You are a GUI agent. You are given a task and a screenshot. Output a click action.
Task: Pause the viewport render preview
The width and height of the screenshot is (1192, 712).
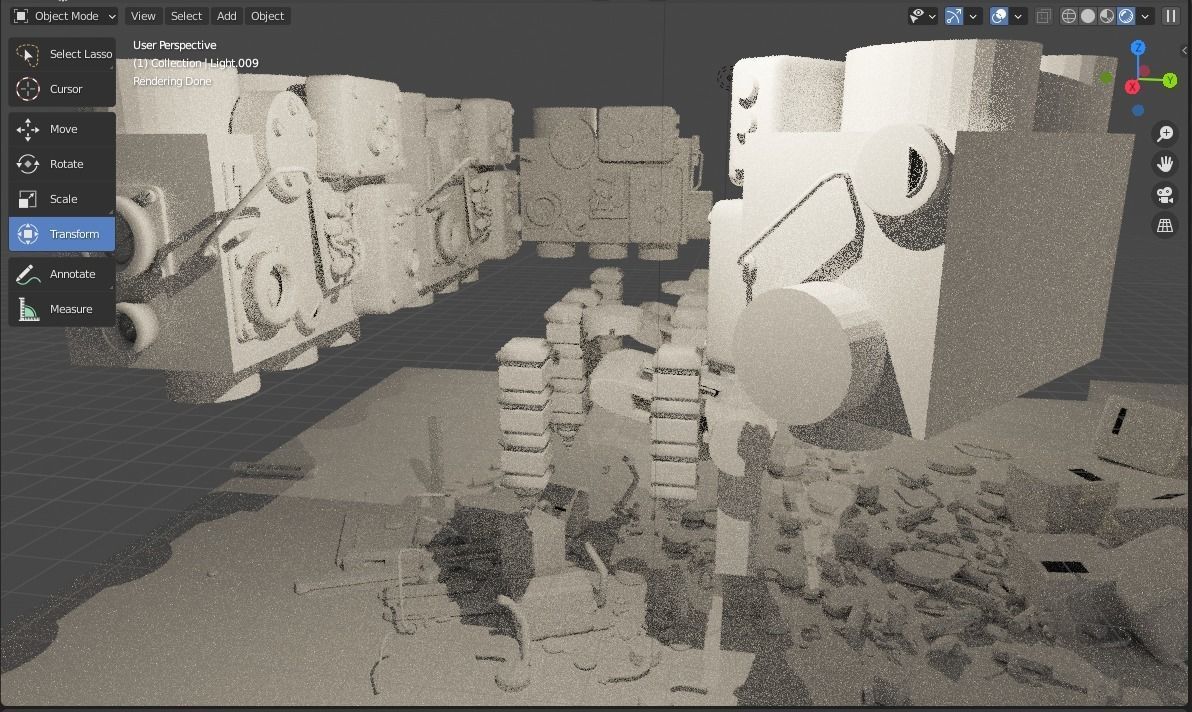click(1171, 16)
